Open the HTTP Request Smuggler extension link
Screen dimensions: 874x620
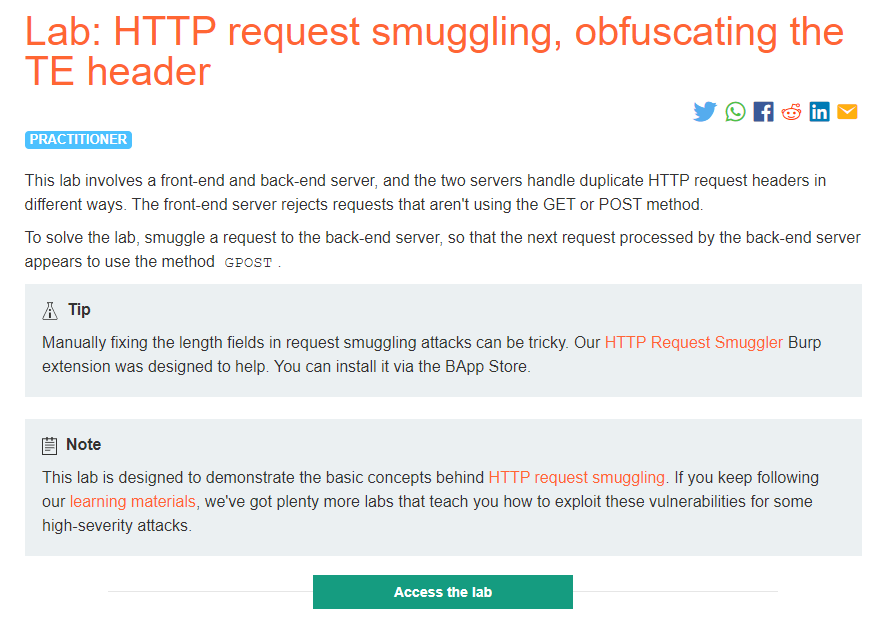694,342
